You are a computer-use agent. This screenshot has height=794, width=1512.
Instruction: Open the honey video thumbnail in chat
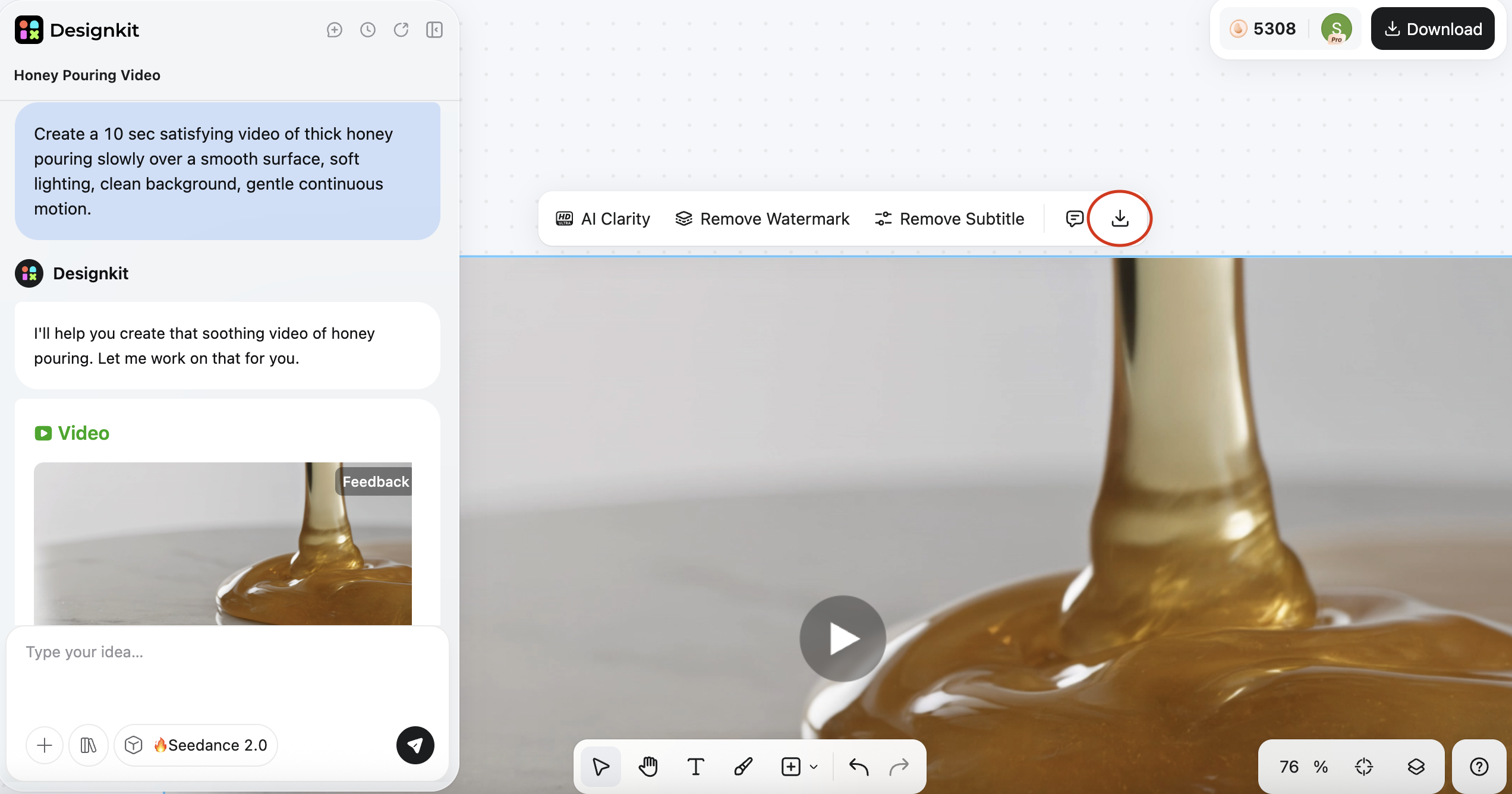(x=223, y=544)
